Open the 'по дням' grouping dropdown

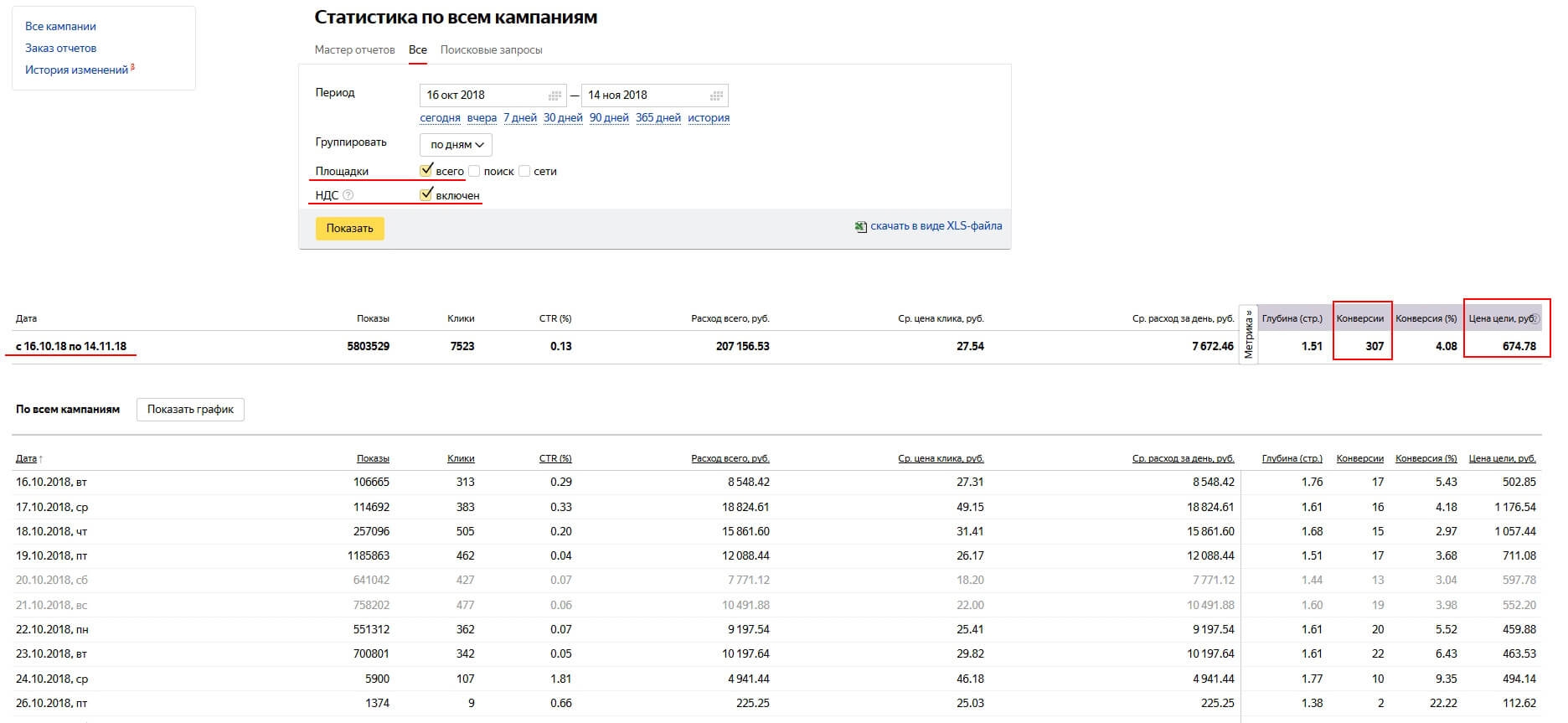(x=456, y=145)
